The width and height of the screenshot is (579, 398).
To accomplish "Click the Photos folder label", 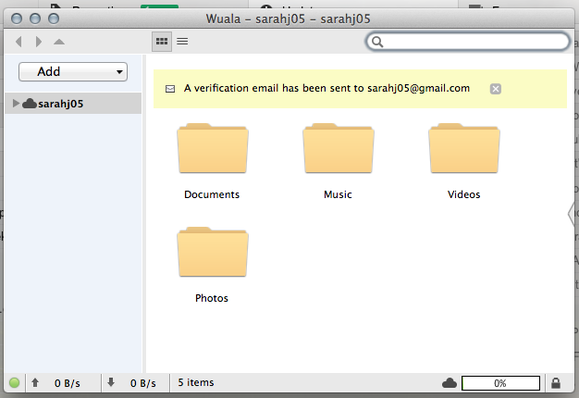I will click(x=212, y=298).
